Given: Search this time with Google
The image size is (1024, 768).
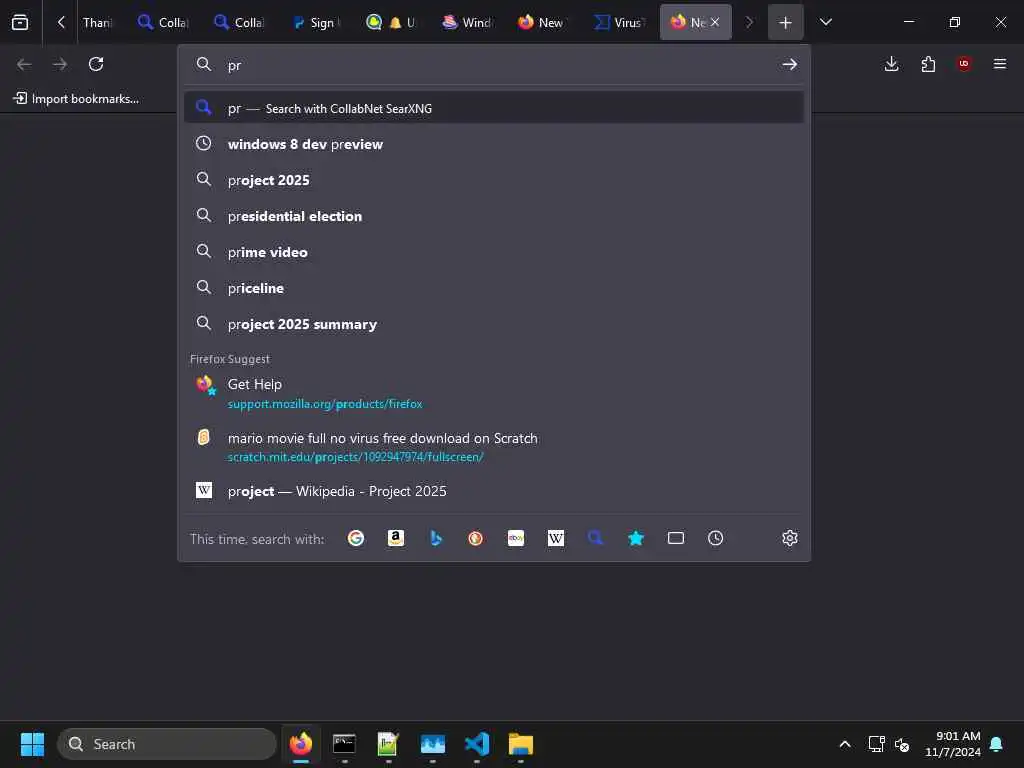Looking at the screenshot, I should point(356,538).
